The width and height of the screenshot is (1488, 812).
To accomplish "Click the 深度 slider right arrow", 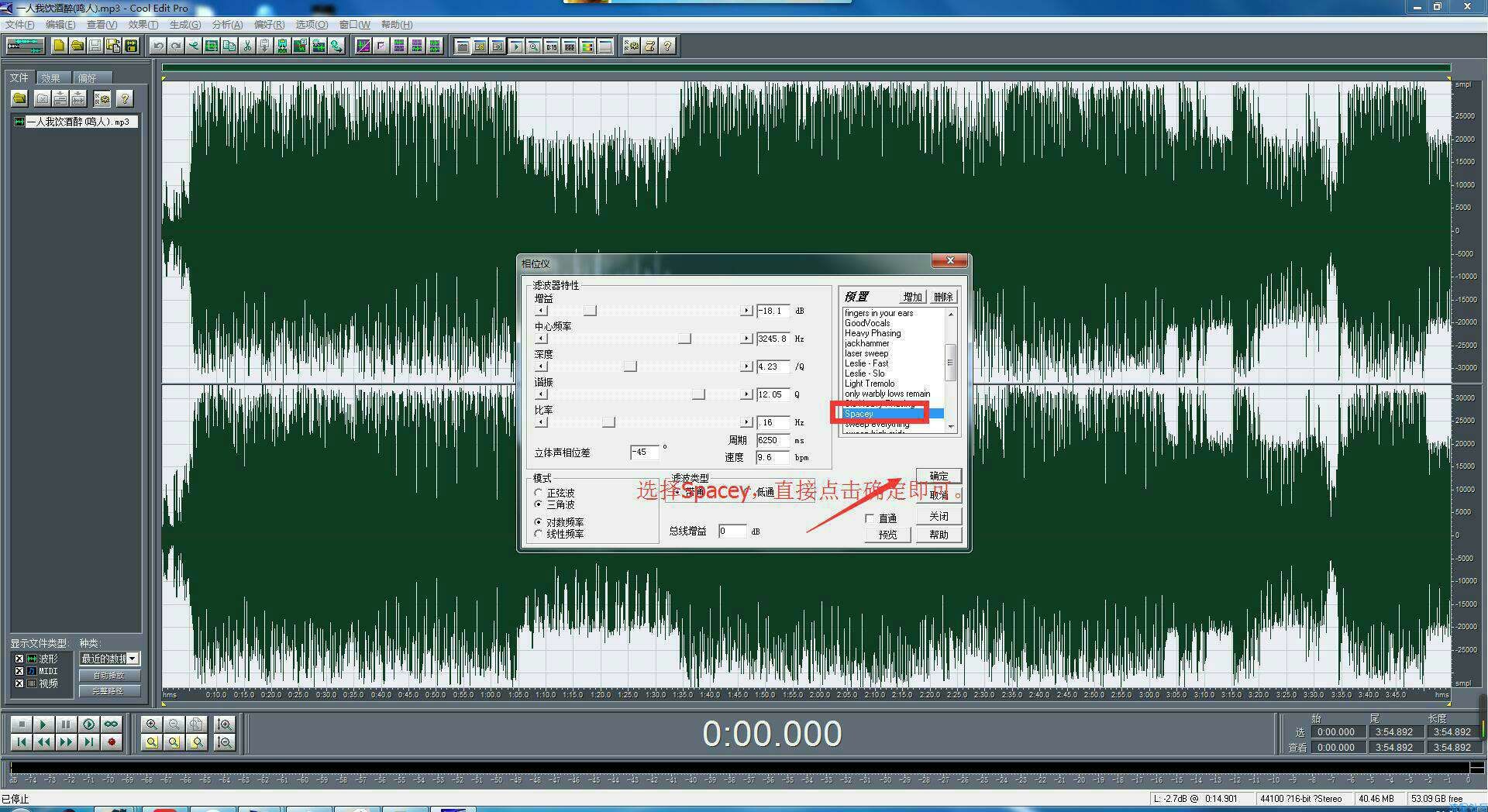I will 746,366.
